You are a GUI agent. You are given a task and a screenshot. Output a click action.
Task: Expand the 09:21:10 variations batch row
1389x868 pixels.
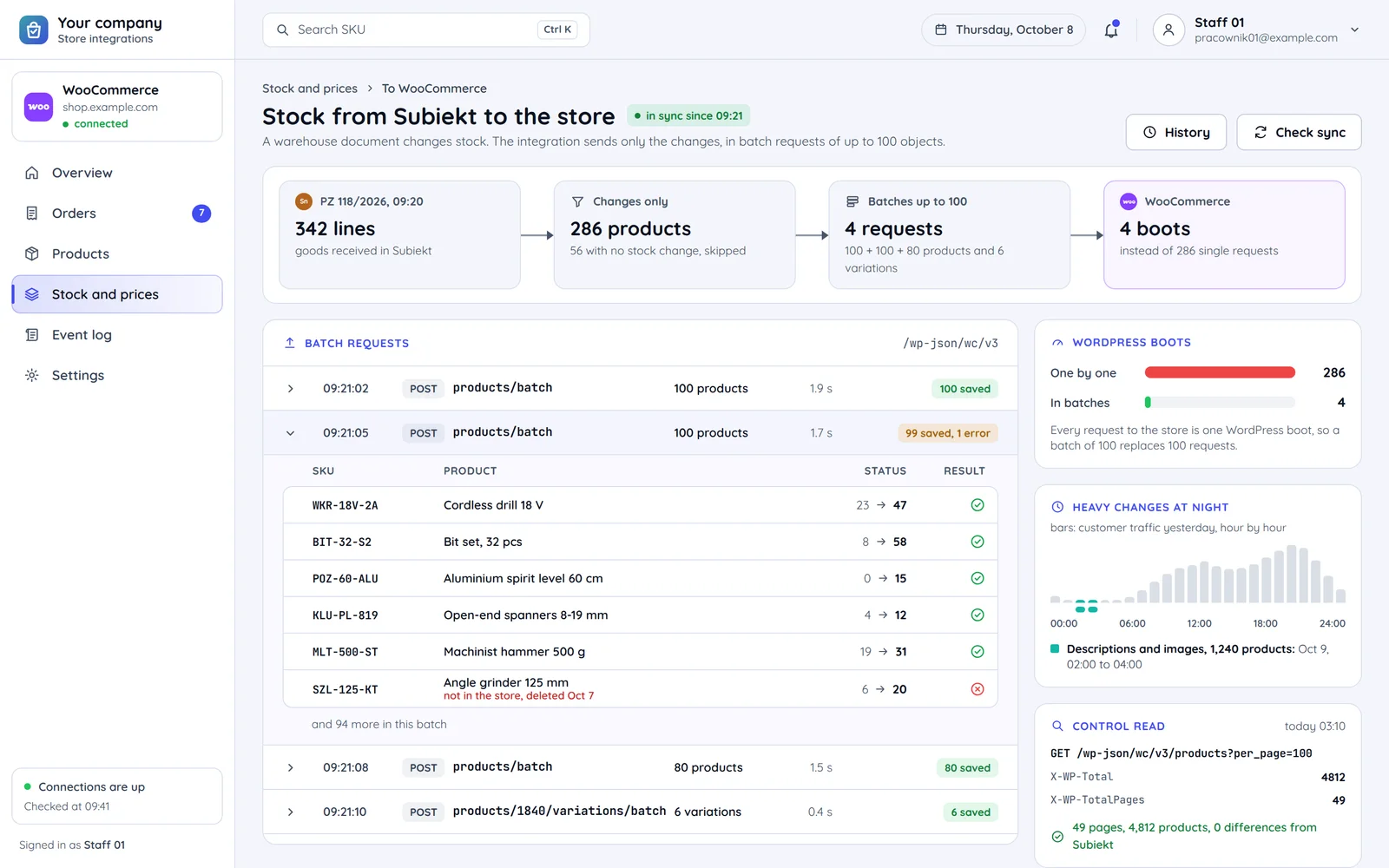point(291,812)
